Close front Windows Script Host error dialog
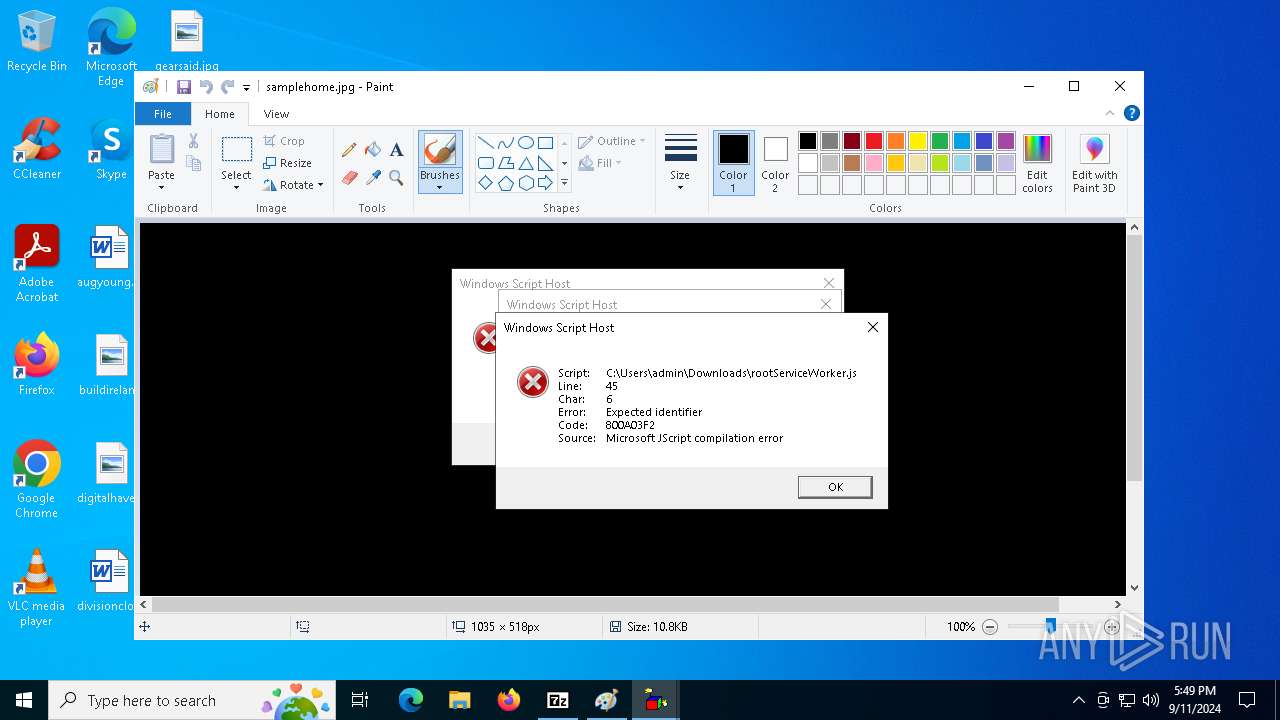Viewport: 1280px width, 720px height. pyautogui.click(x=872, y=327)
